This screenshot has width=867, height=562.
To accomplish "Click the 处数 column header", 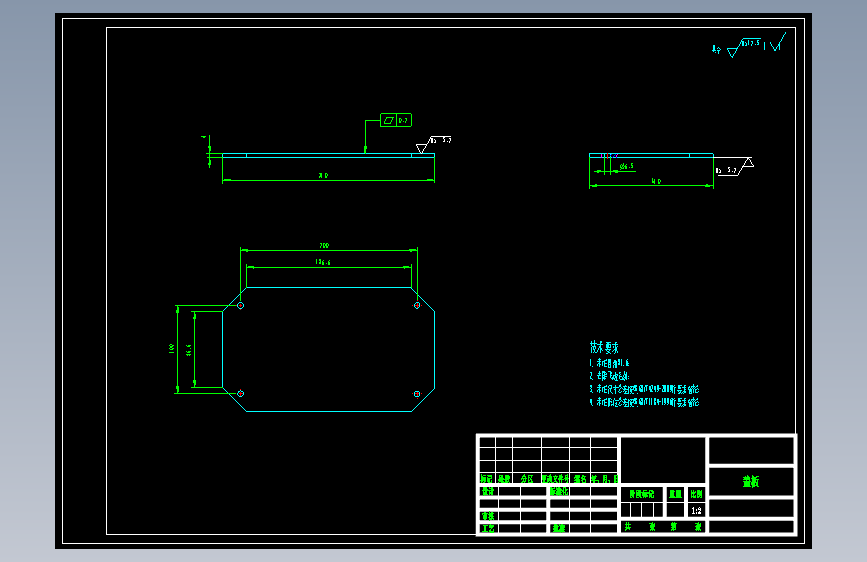I will [x=504, y=478].
